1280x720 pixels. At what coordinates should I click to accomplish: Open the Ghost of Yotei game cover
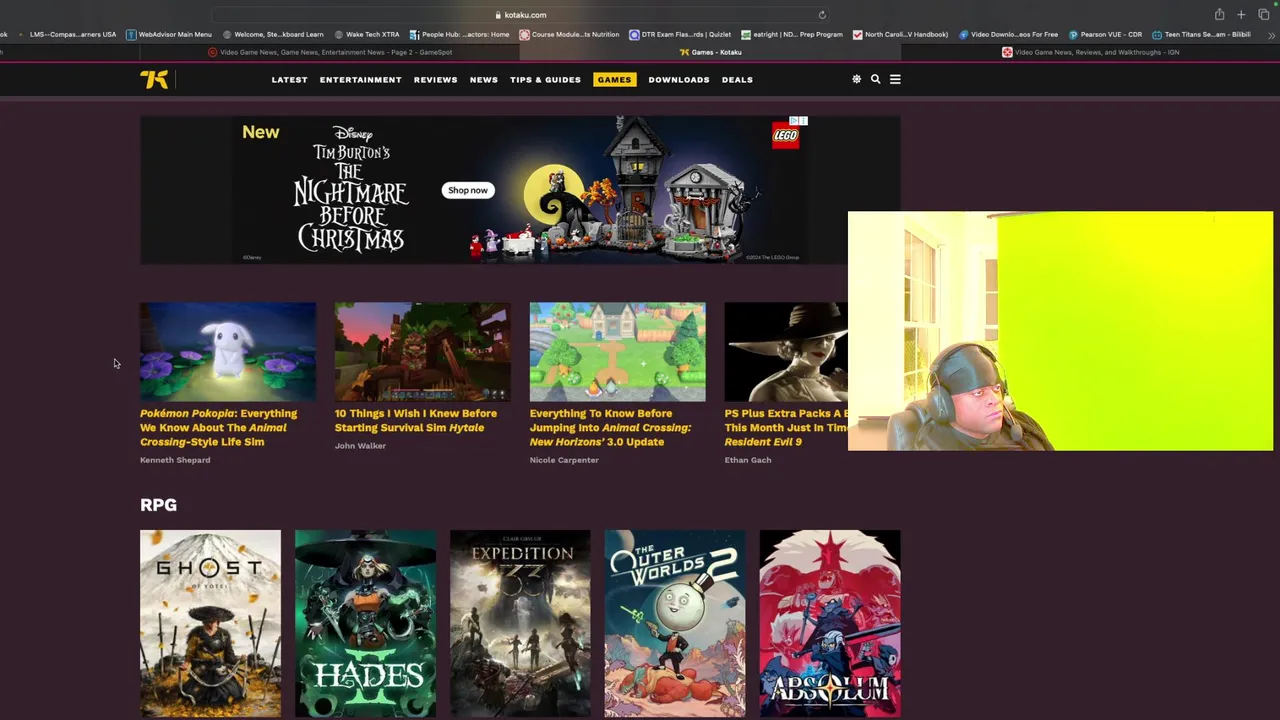click(210, 624)
